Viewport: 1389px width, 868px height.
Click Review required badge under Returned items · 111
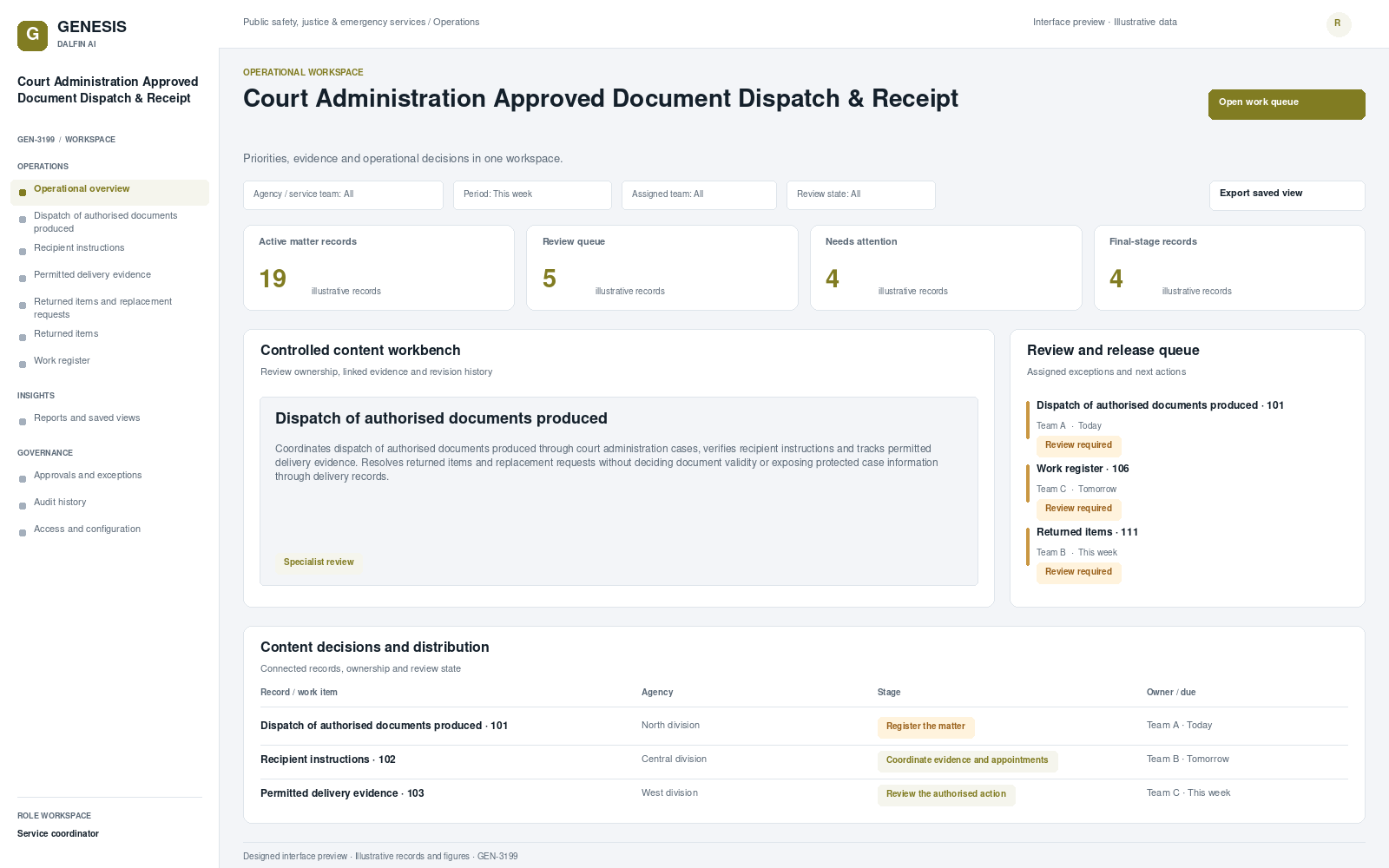[x=1078, y=573]
